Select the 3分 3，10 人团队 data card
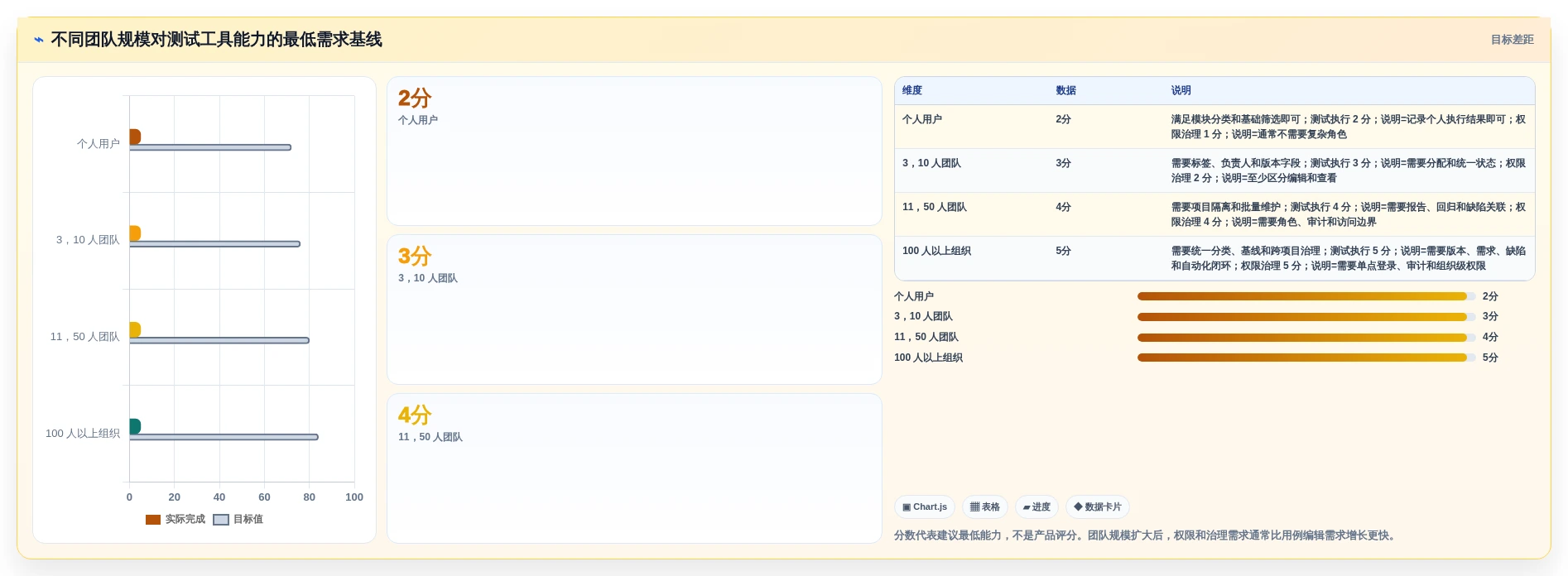This screenshot has height=576, width=1568. pos(634,310)
